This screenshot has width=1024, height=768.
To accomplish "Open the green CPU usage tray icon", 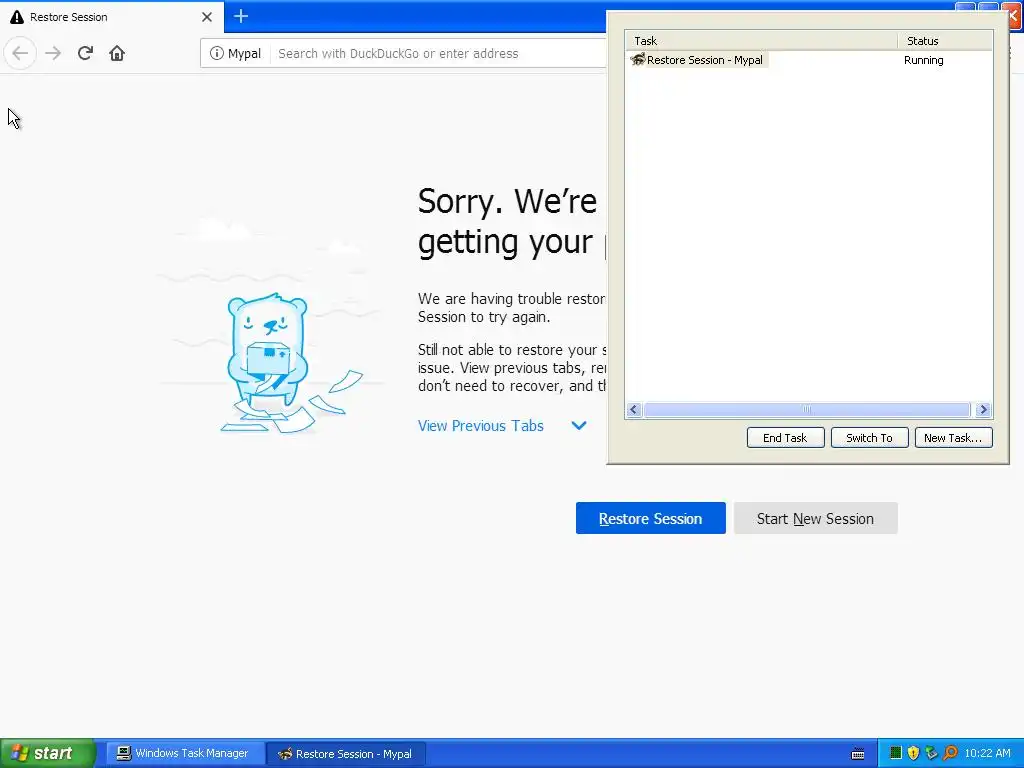I will click(x=896, y=753).
